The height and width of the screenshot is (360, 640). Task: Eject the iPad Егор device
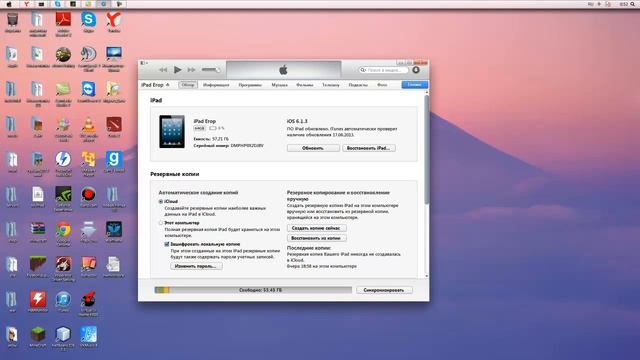pyautogui.click(x=168, y=85)
